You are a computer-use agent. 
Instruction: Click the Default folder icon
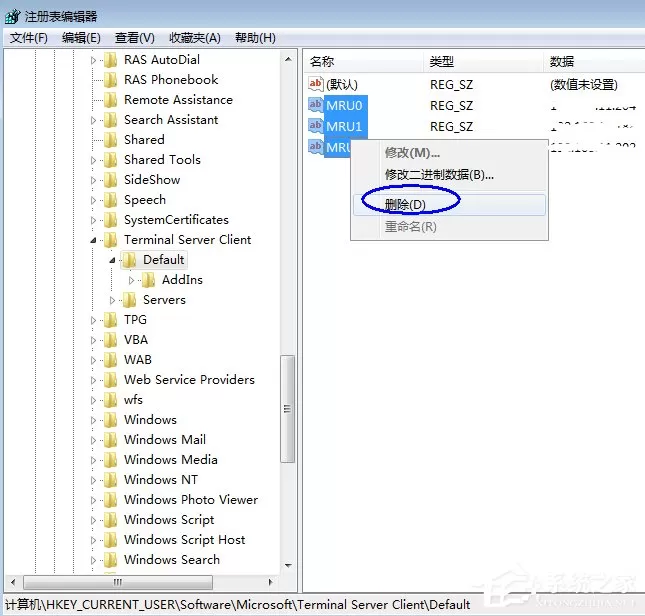point(129,260)
